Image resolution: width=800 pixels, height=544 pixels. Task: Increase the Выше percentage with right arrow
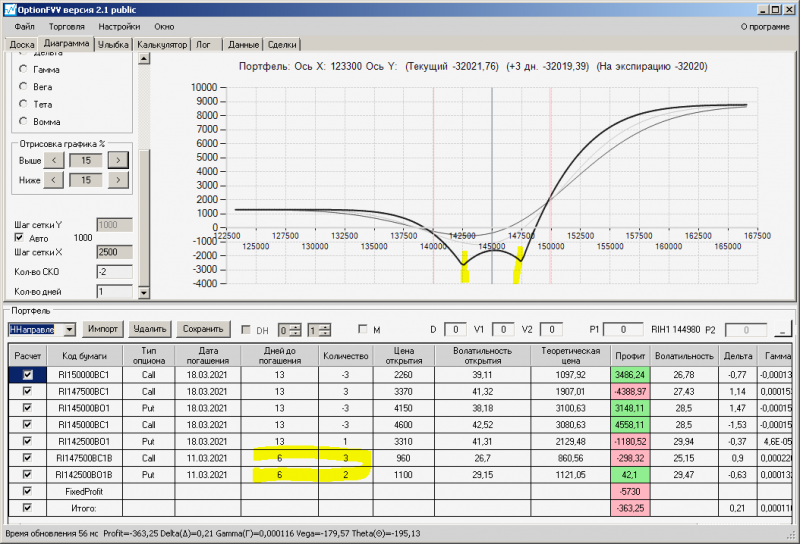click(118, 159)
